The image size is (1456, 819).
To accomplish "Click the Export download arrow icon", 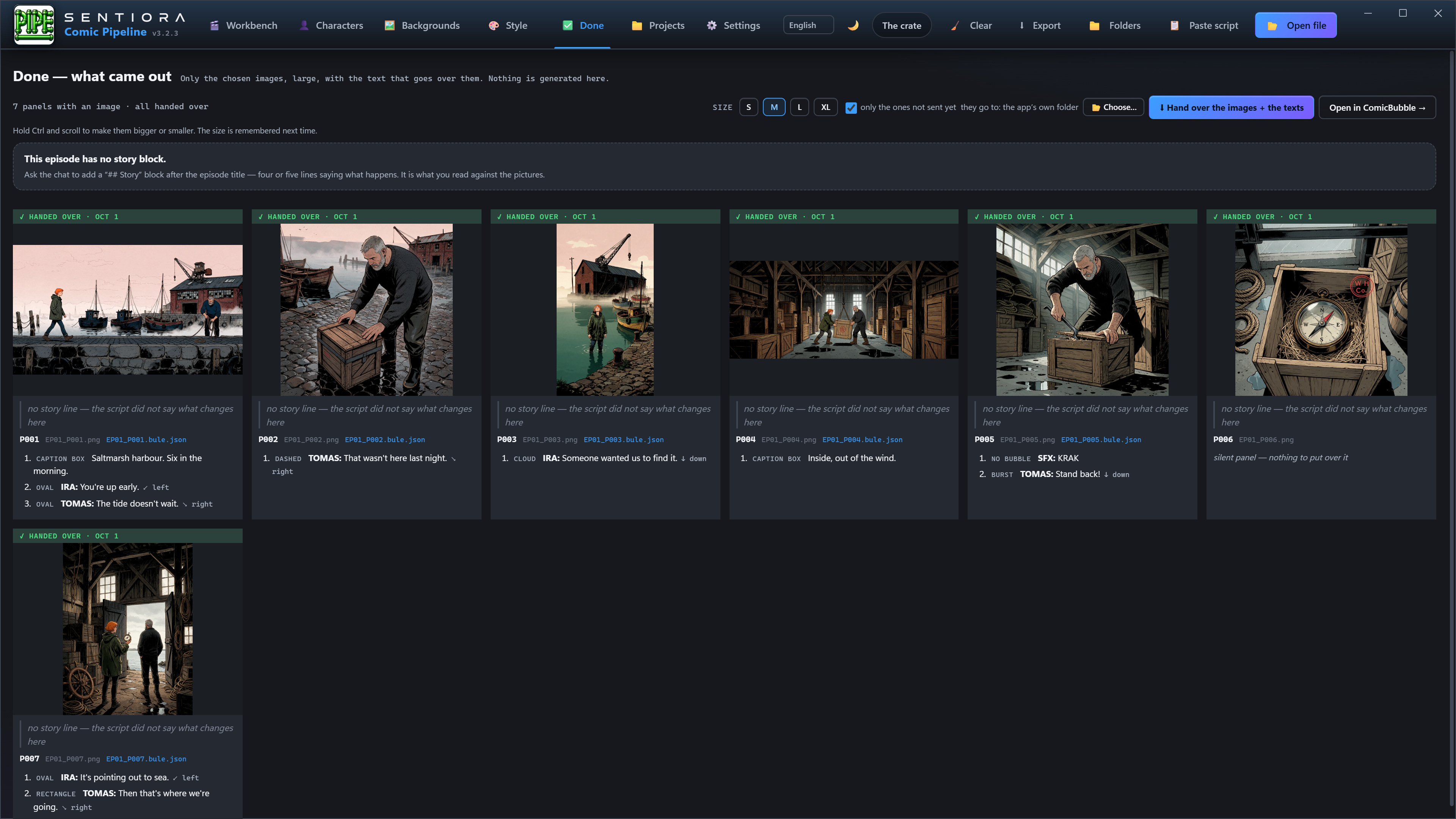I will pyautogui.click(x=1022, y=25).
